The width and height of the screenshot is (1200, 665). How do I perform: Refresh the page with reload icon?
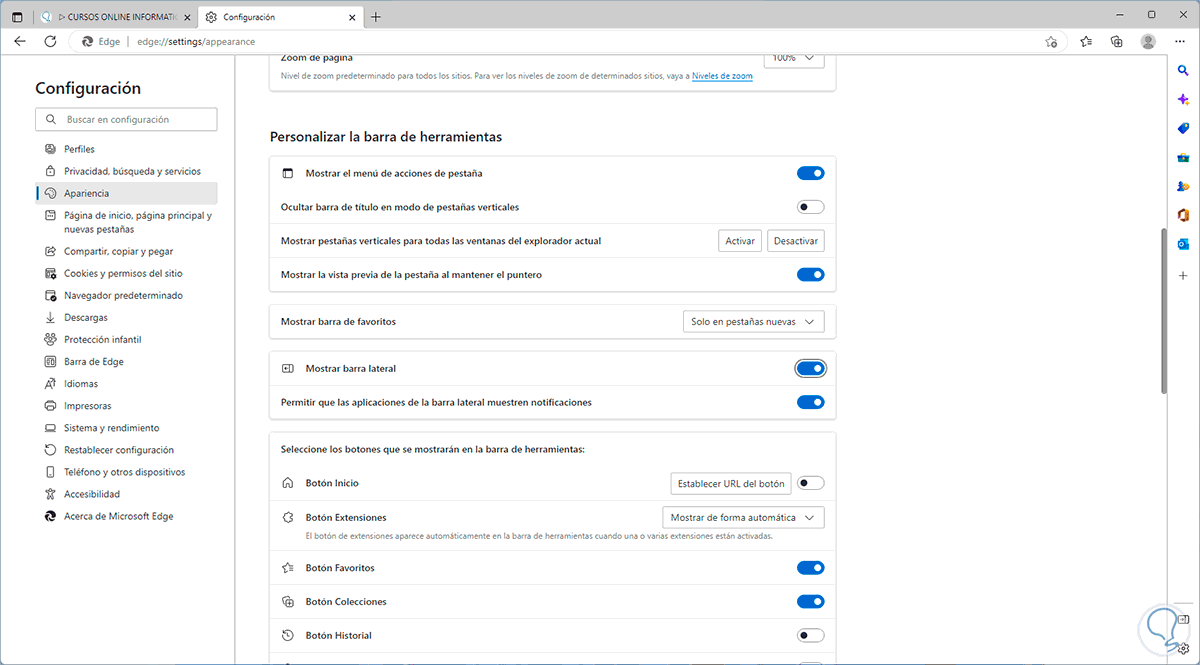tap(50, 42)
